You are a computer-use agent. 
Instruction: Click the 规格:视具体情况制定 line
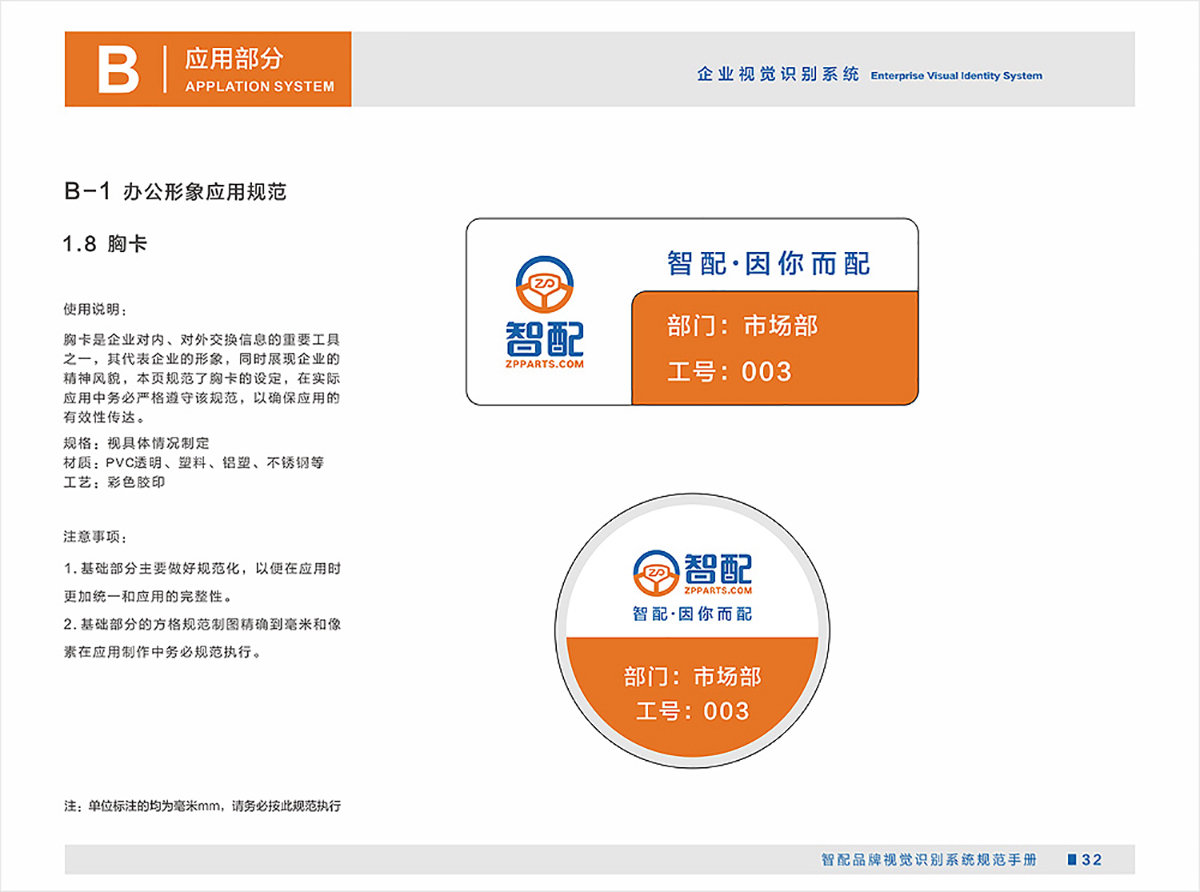136,443
